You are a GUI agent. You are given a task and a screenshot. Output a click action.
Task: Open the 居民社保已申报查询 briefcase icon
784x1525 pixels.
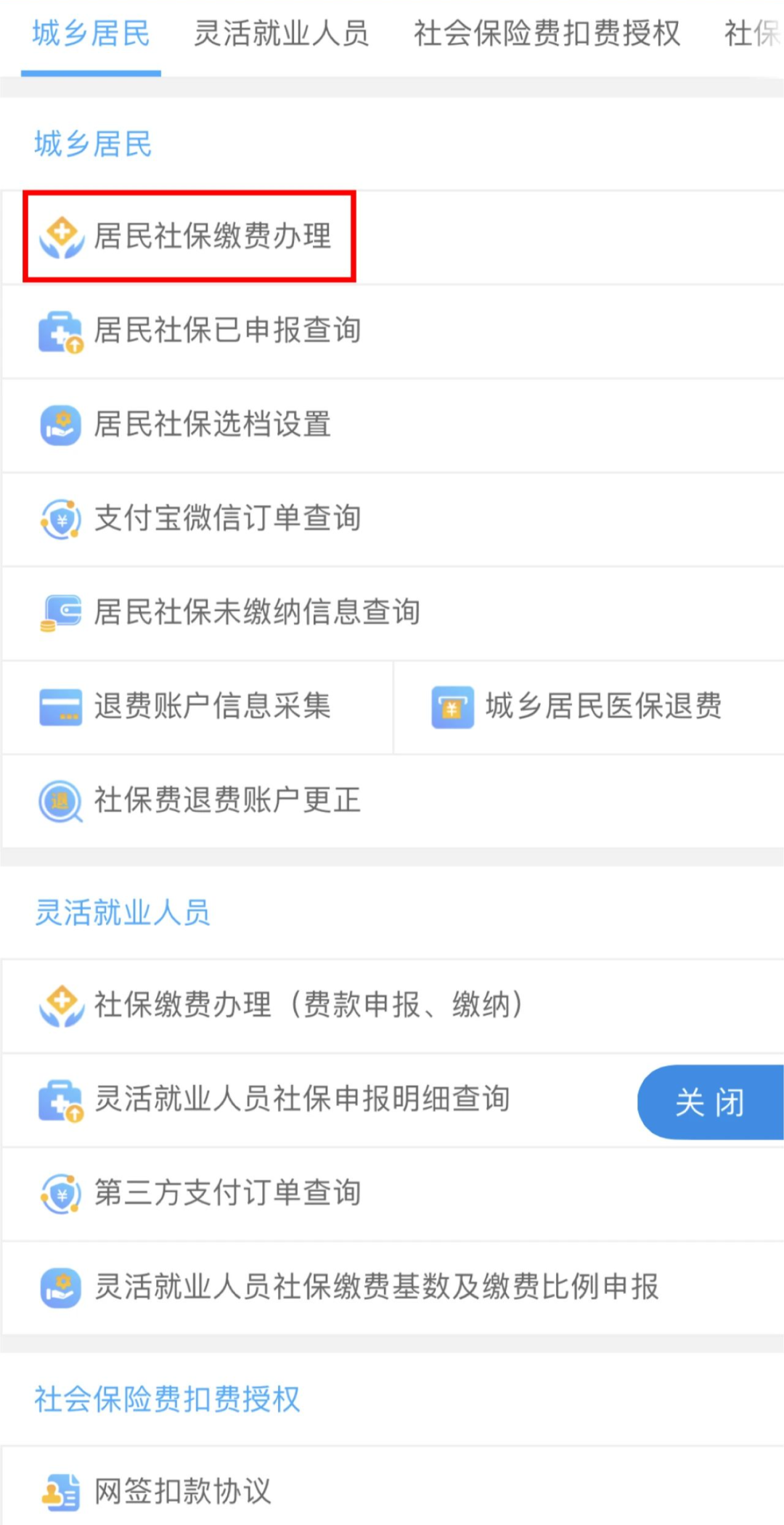click(61, 331)
